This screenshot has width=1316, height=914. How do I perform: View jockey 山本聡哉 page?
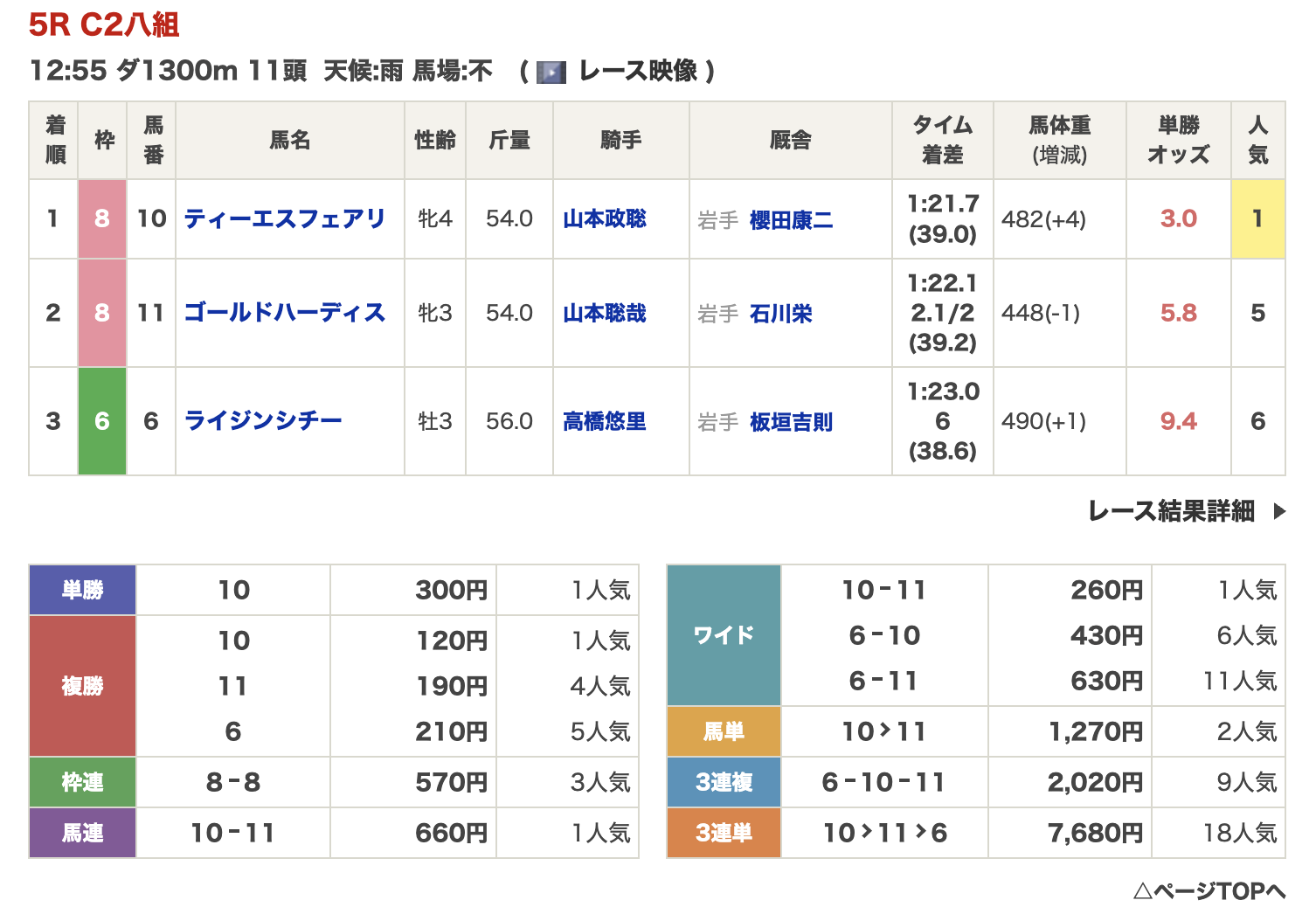pos(604,313)
